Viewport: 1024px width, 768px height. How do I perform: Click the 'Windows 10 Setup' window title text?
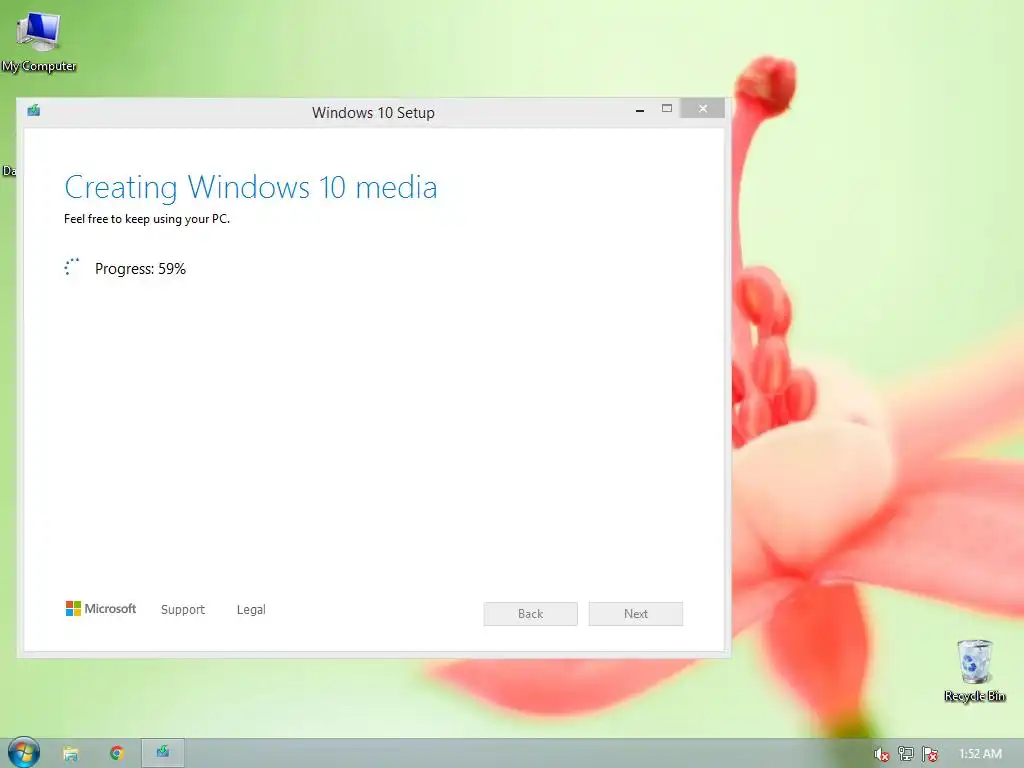[x=373, y=112]
